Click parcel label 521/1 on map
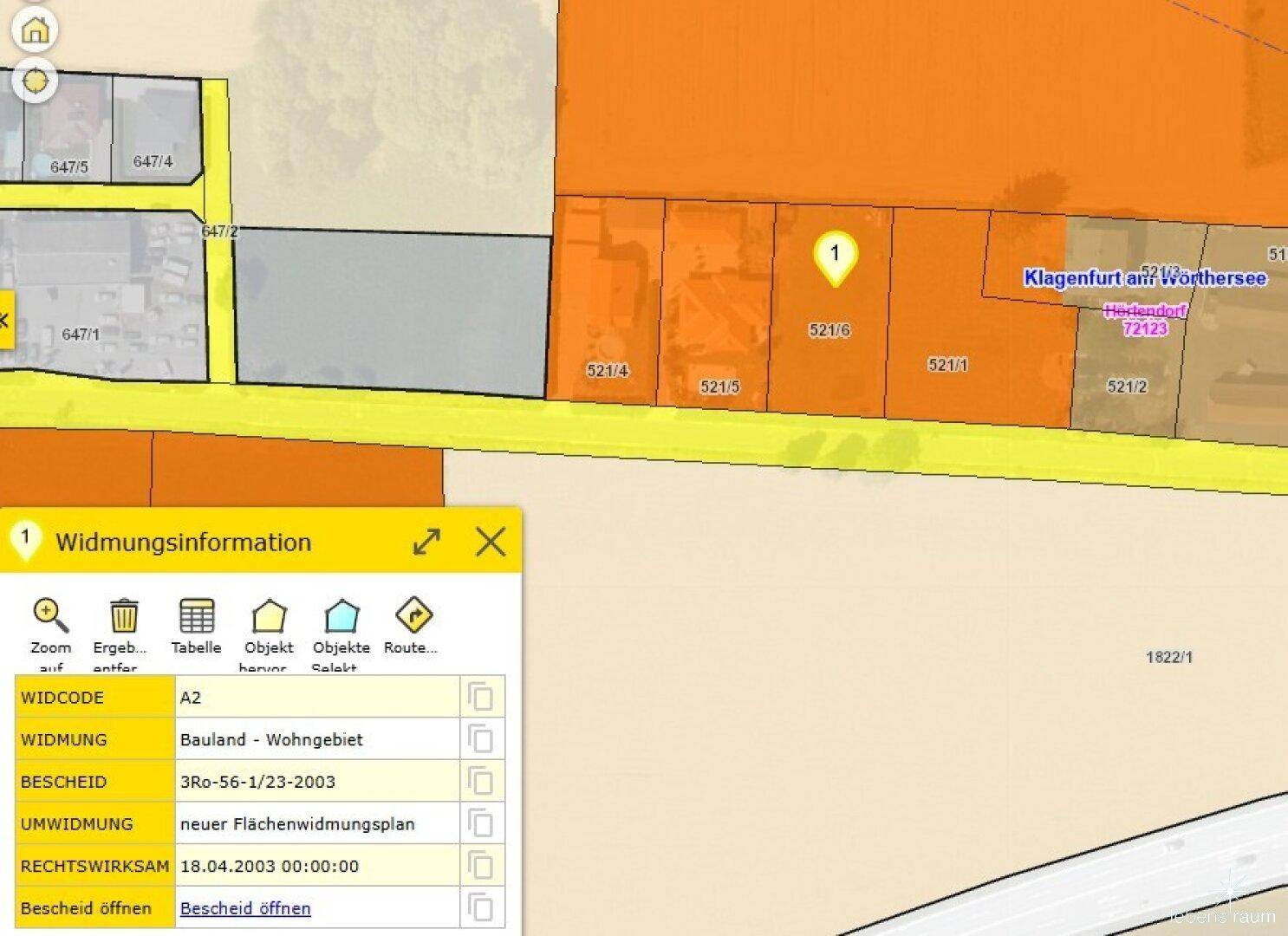 pos(947,365)
